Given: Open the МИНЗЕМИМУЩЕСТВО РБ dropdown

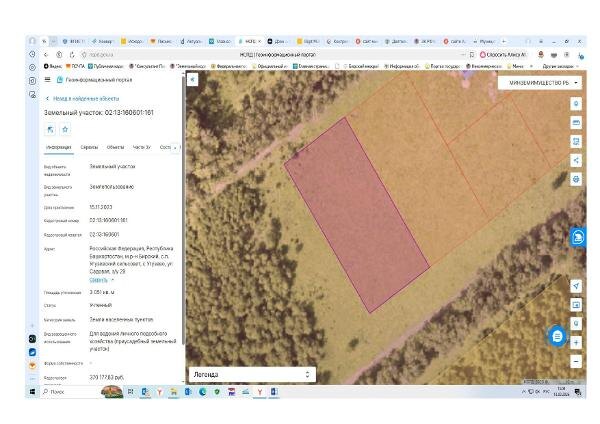Looking at the screenshot, I should (540, 83).
